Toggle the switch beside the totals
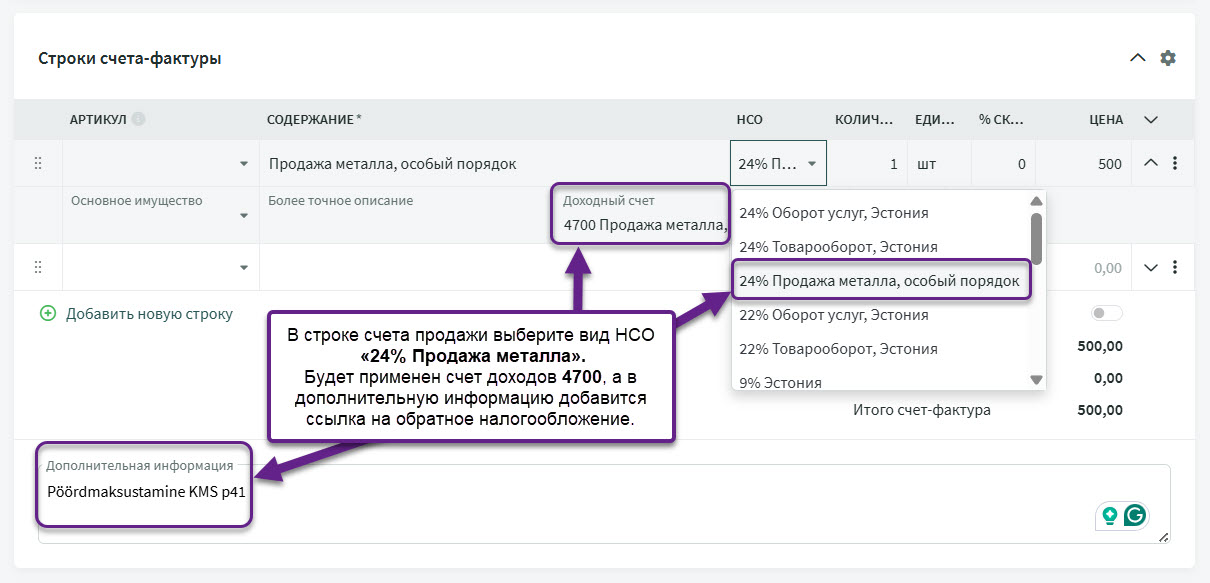Viewport: 1210px width, 583px height. pyautogui.click(x=1106, y=314)
